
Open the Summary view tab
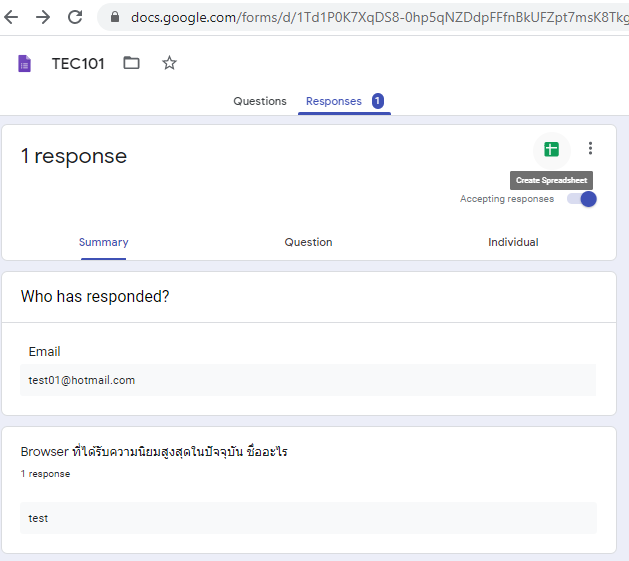coord(104,242)
